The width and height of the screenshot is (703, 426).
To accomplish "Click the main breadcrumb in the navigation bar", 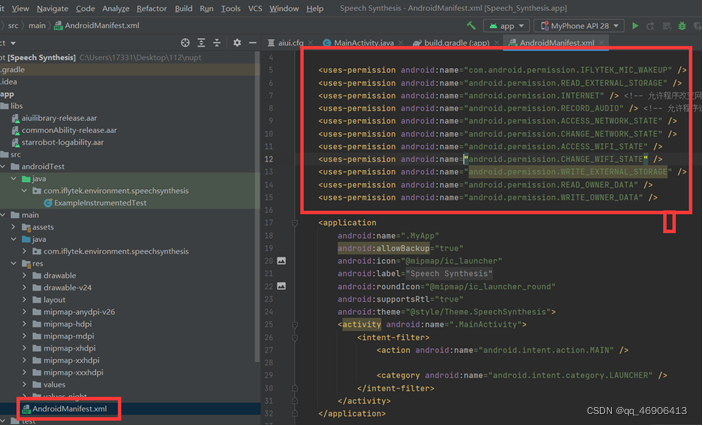I will (x=37, y=26).
